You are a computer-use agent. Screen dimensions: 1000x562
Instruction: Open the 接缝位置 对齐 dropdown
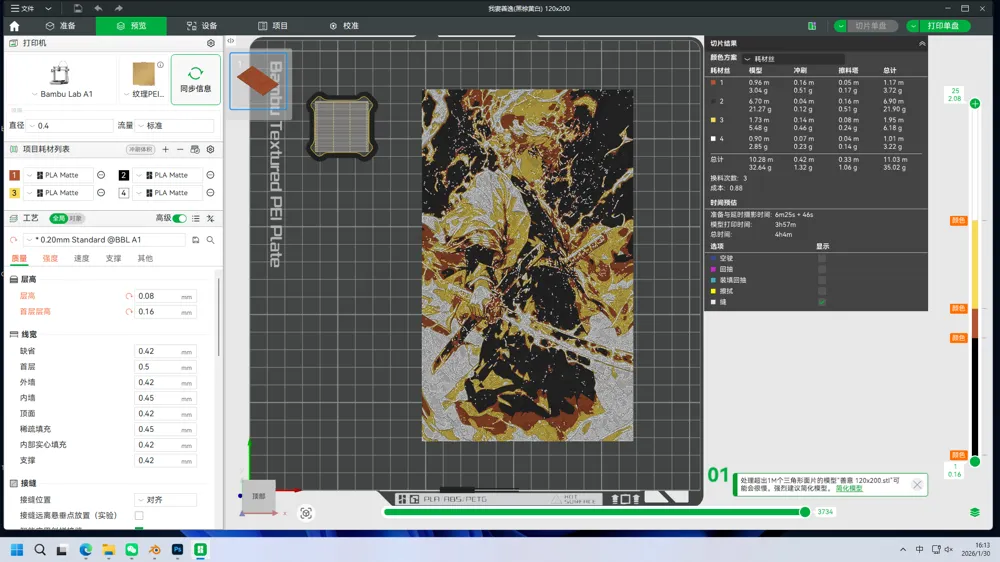(x=166, y=500)
